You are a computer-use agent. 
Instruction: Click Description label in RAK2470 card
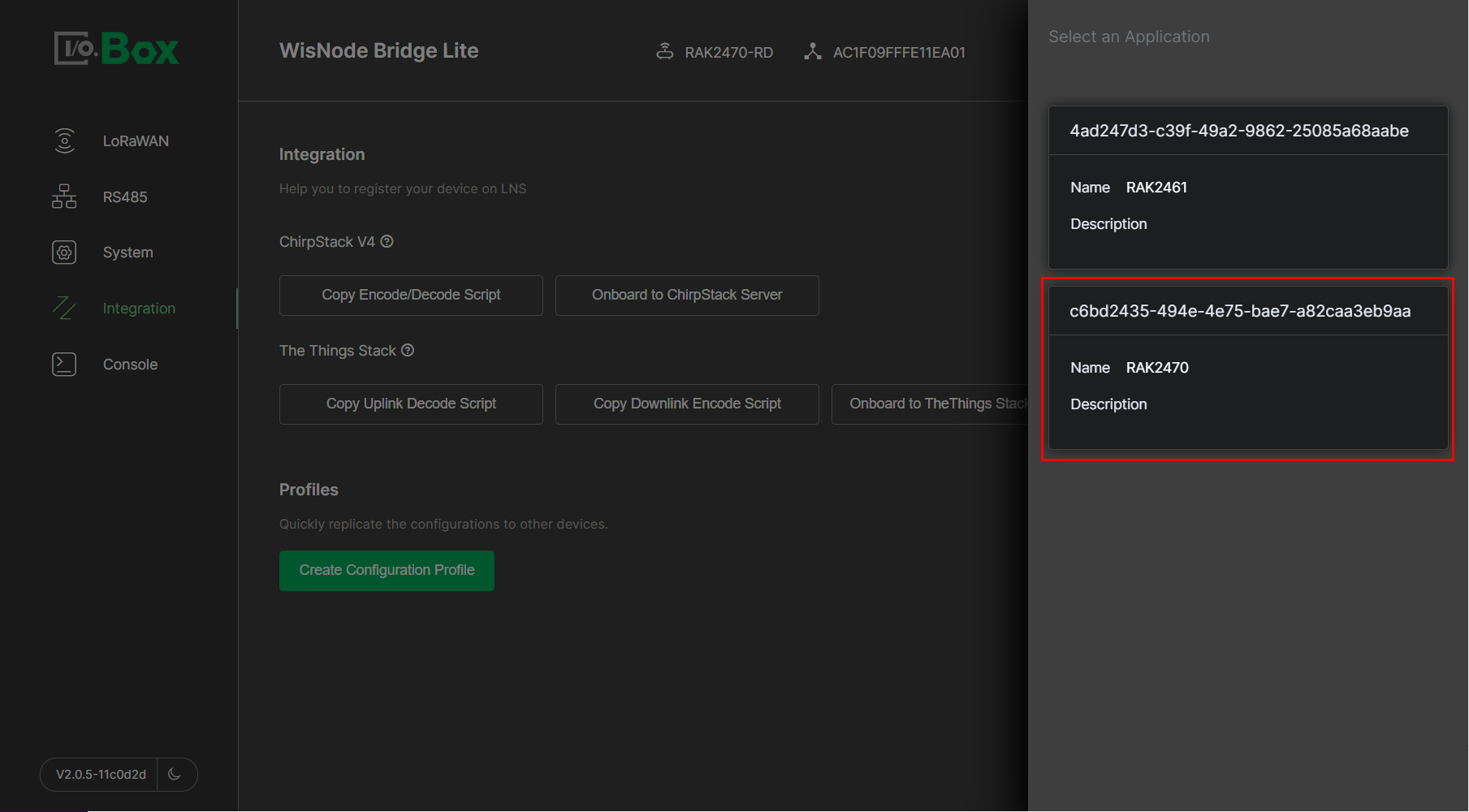(1108, 404)
